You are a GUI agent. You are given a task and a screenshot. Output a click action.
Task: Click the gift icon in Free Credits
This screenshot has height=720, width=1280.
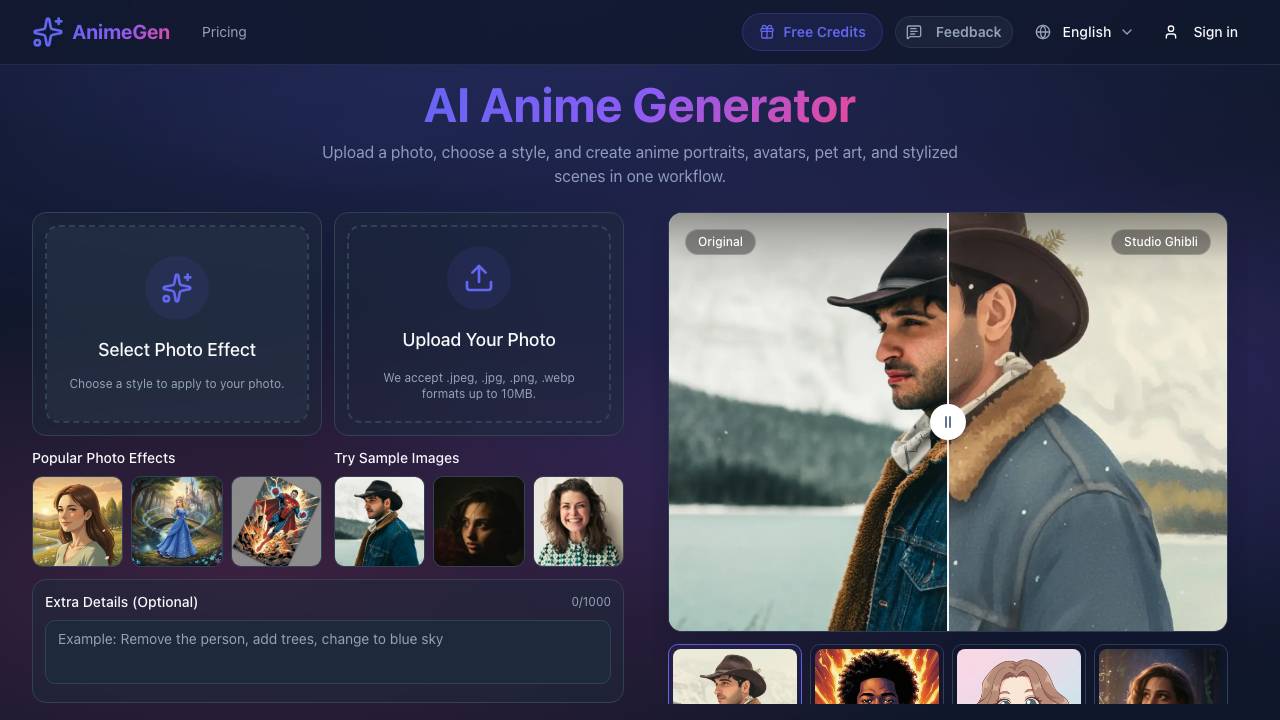point(767,32)
